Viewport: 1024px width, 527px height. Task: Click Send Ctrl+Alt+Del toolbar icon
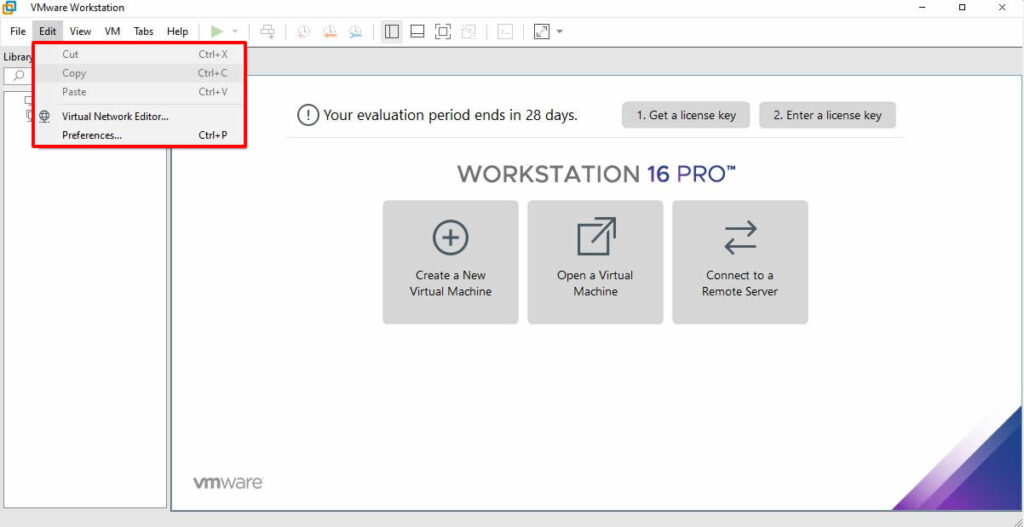[268, 31]
